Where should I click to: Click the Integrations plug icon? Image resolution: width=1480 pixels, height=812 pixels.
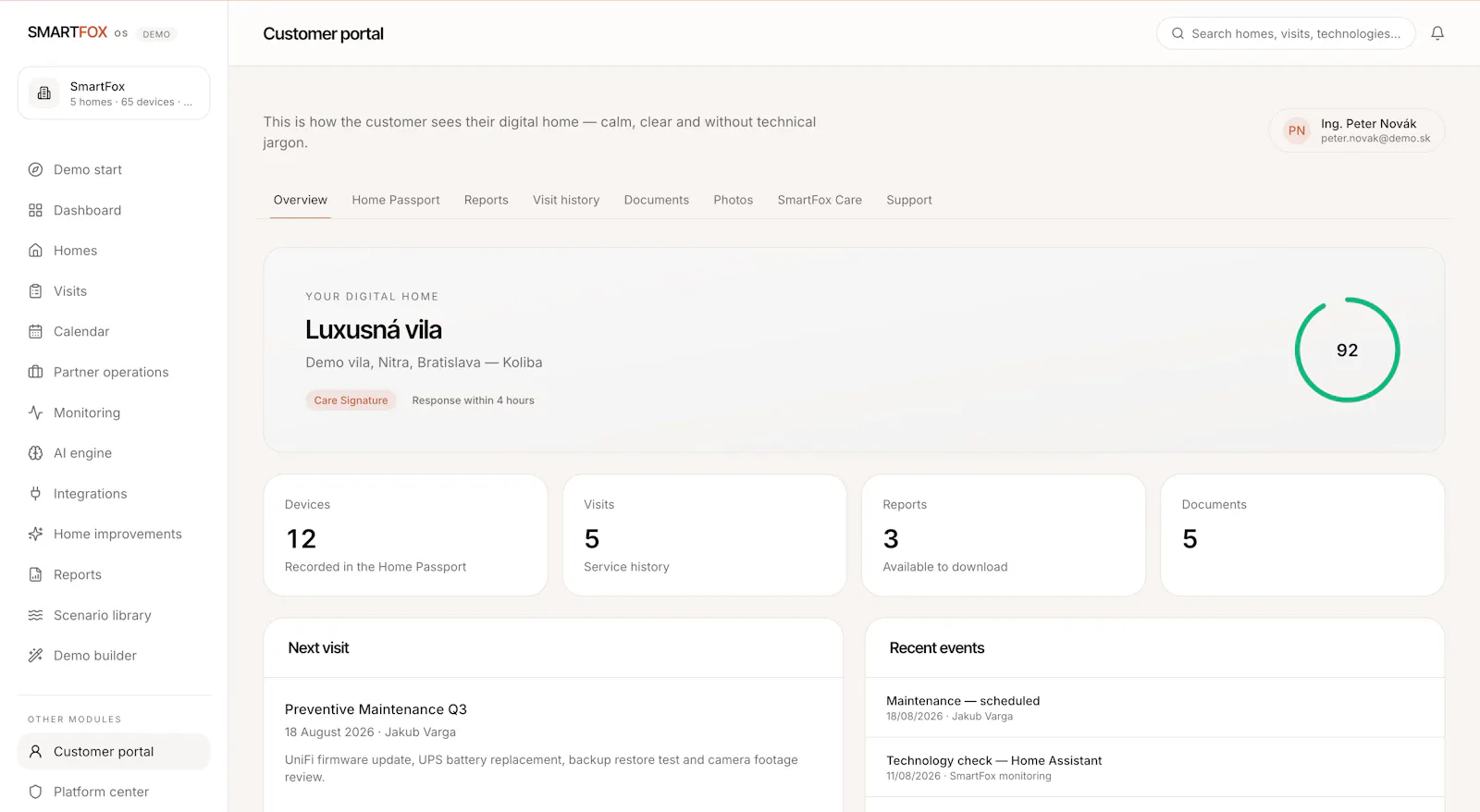pyautogui.click(x=35, y=494)
